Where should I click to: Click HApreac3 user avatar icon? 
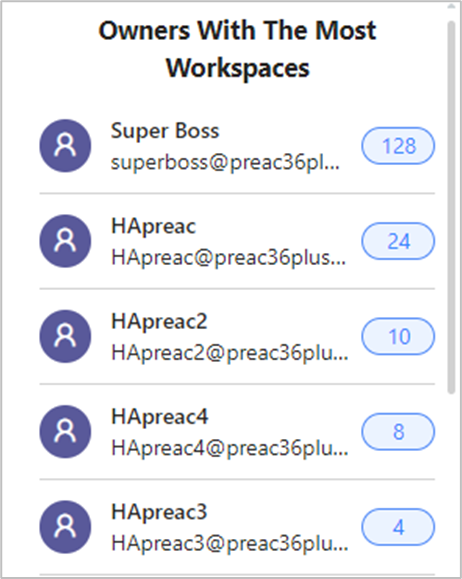click(65, 527)
